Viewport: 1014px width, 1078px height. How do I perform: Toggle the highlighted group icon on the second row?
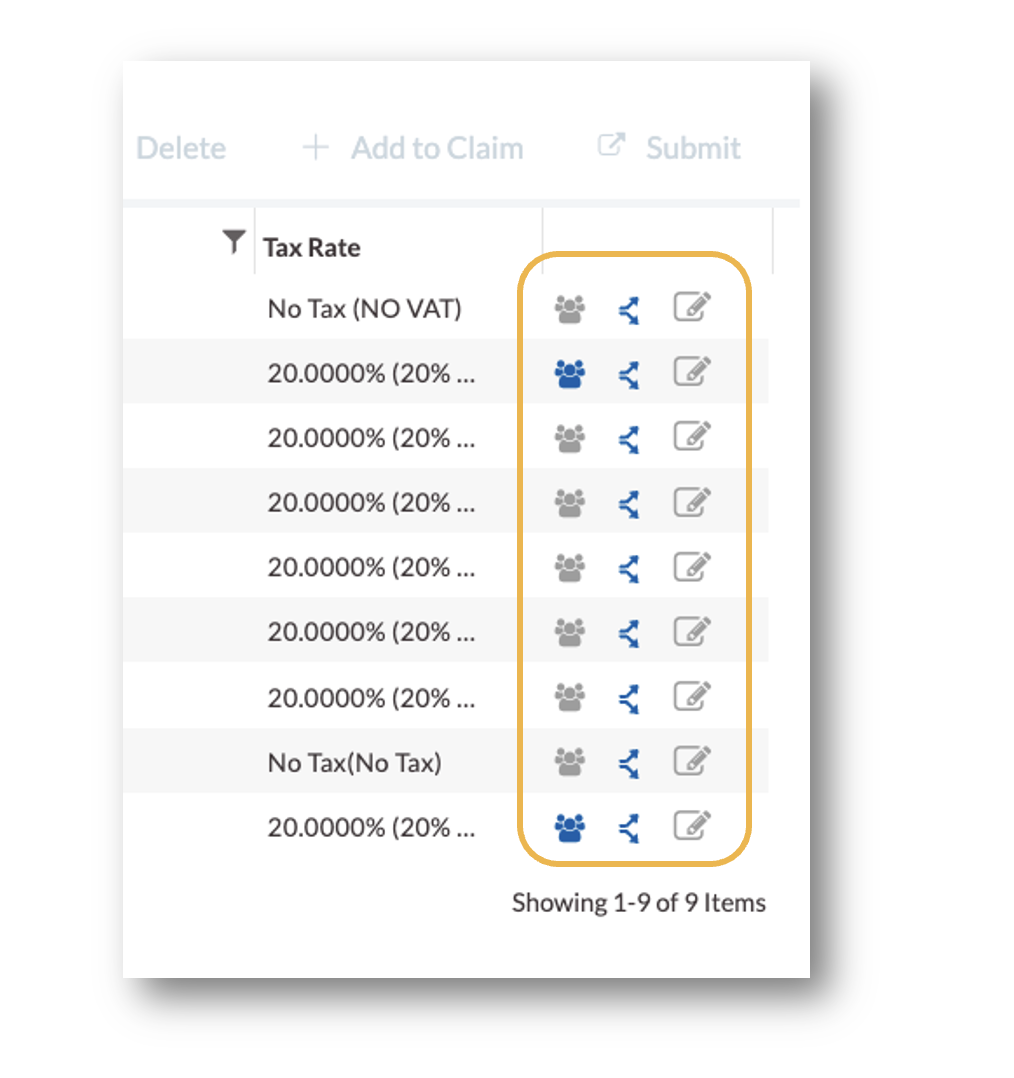(x=568, y=372)
